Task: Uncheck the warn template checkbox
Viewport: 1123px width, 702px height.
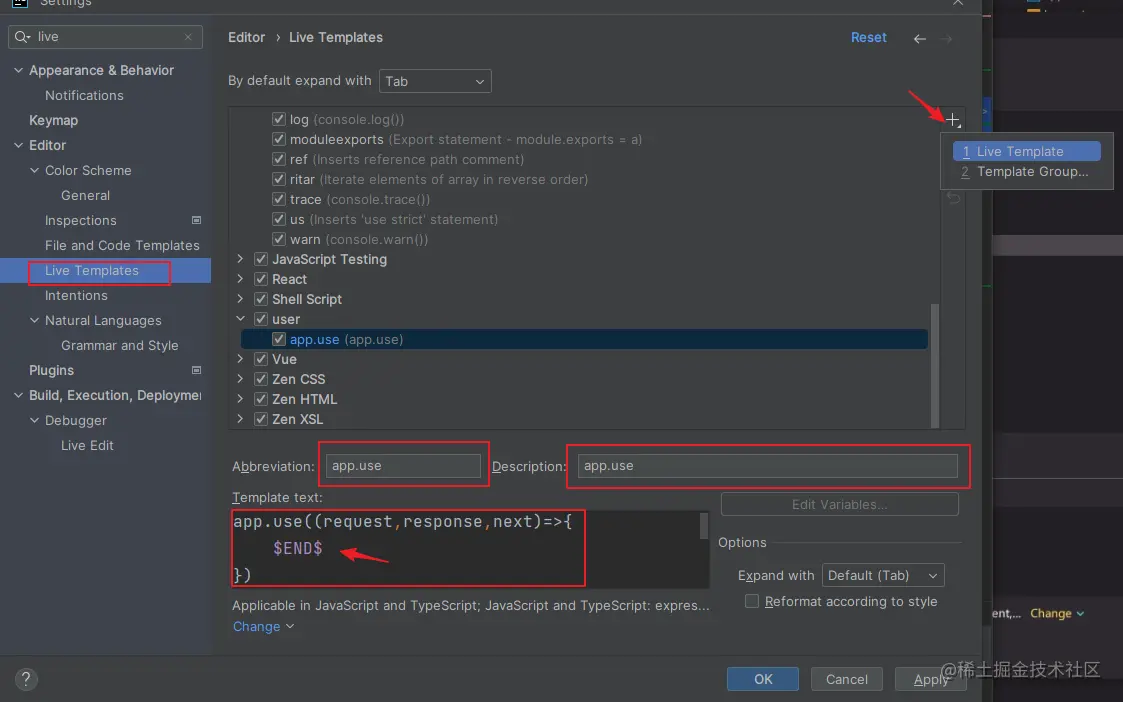Action: [x=279, y=239]
